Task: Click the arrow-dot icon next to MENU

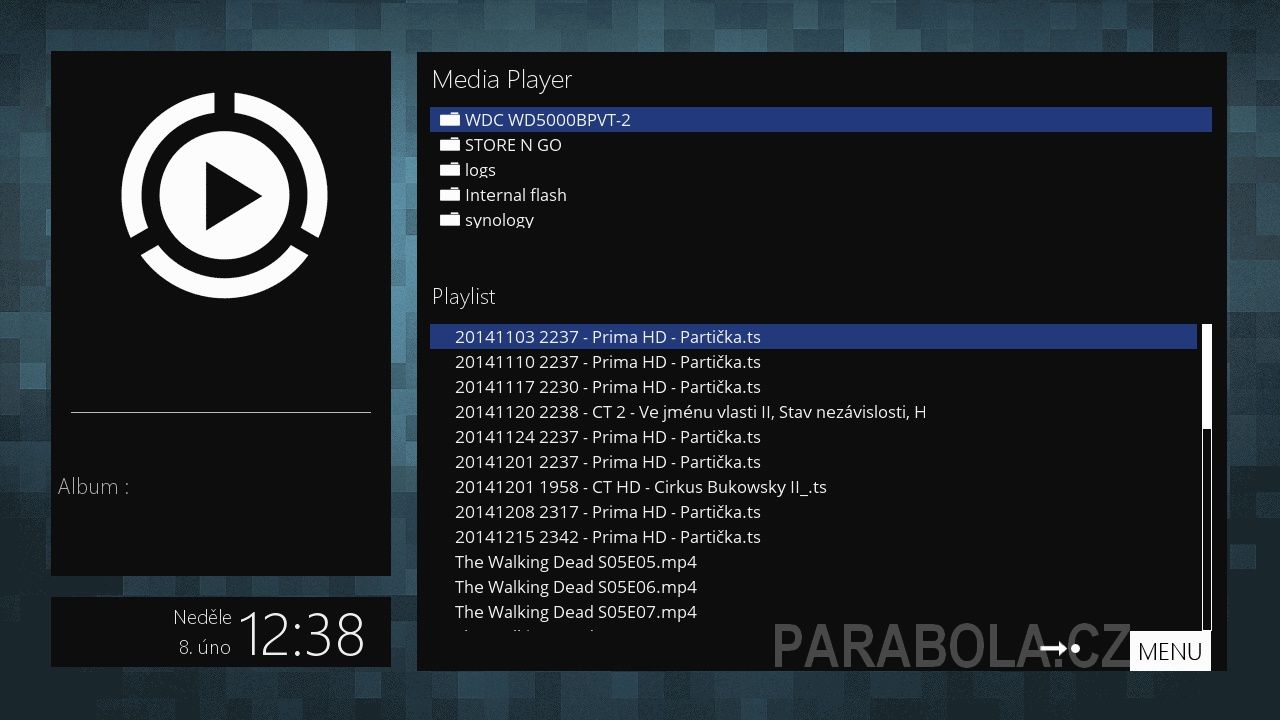Action: click(1060, 649)
